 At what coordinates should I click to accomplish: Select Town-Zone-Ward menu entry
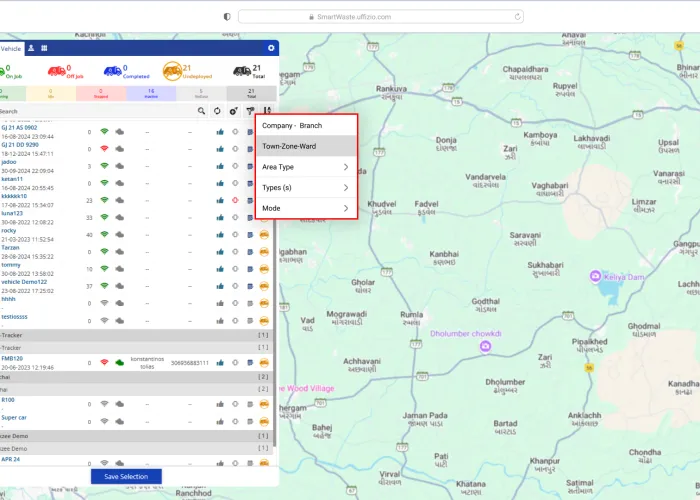click(306, 146)
